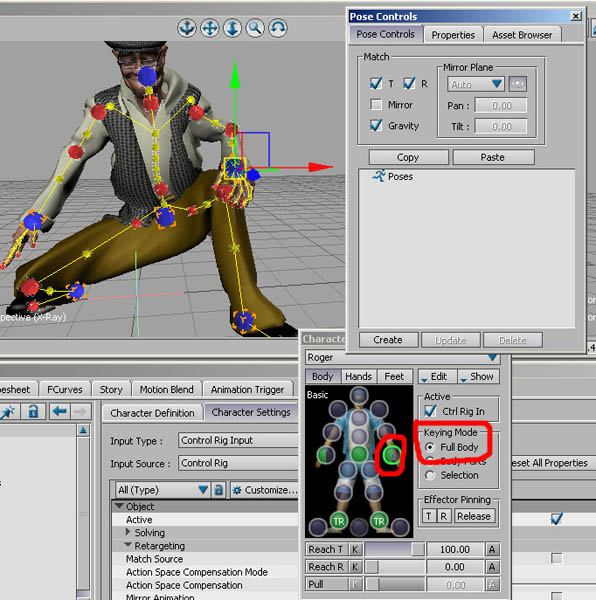
Task: Click the navigator scrollbar up arrow
Action: tap(83, 430)
